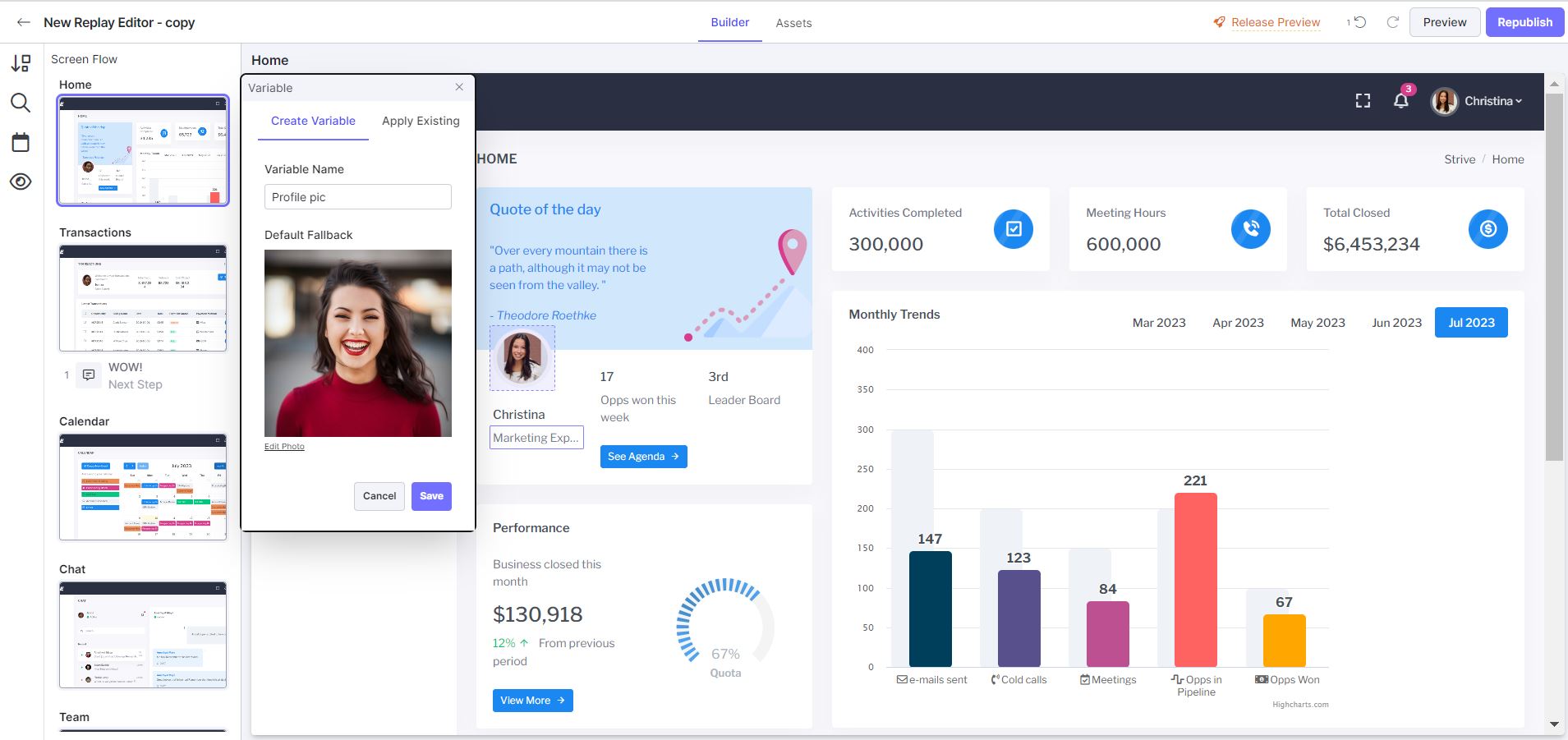
Task: Click the scrollbar up arrow
Action: (x=1554, y=84)
